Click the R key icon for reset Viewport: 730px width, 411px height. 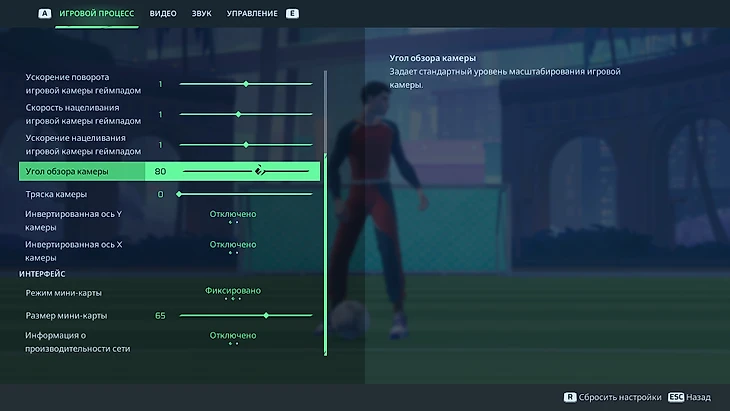pos(570,397)
